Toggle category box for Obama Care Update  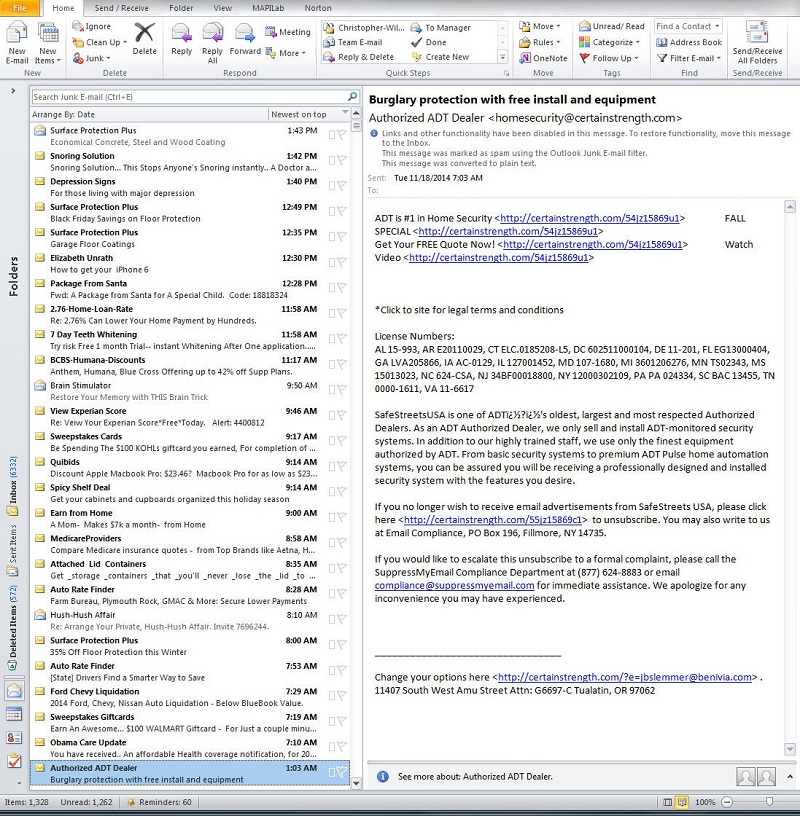point(332,747)
